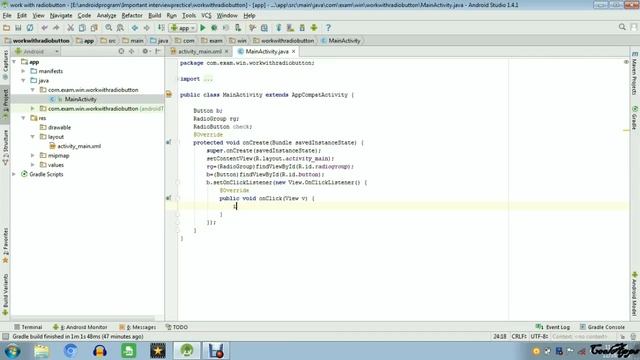Click the Replace toolbar icon

[x=120, y=28]
